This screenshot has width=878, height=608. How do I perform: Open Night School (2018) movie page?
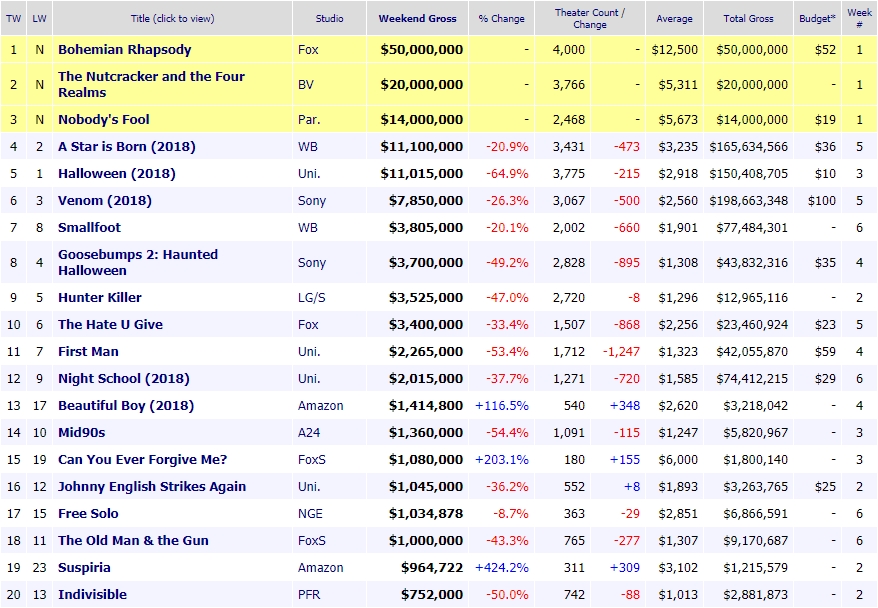pos(124,378)
